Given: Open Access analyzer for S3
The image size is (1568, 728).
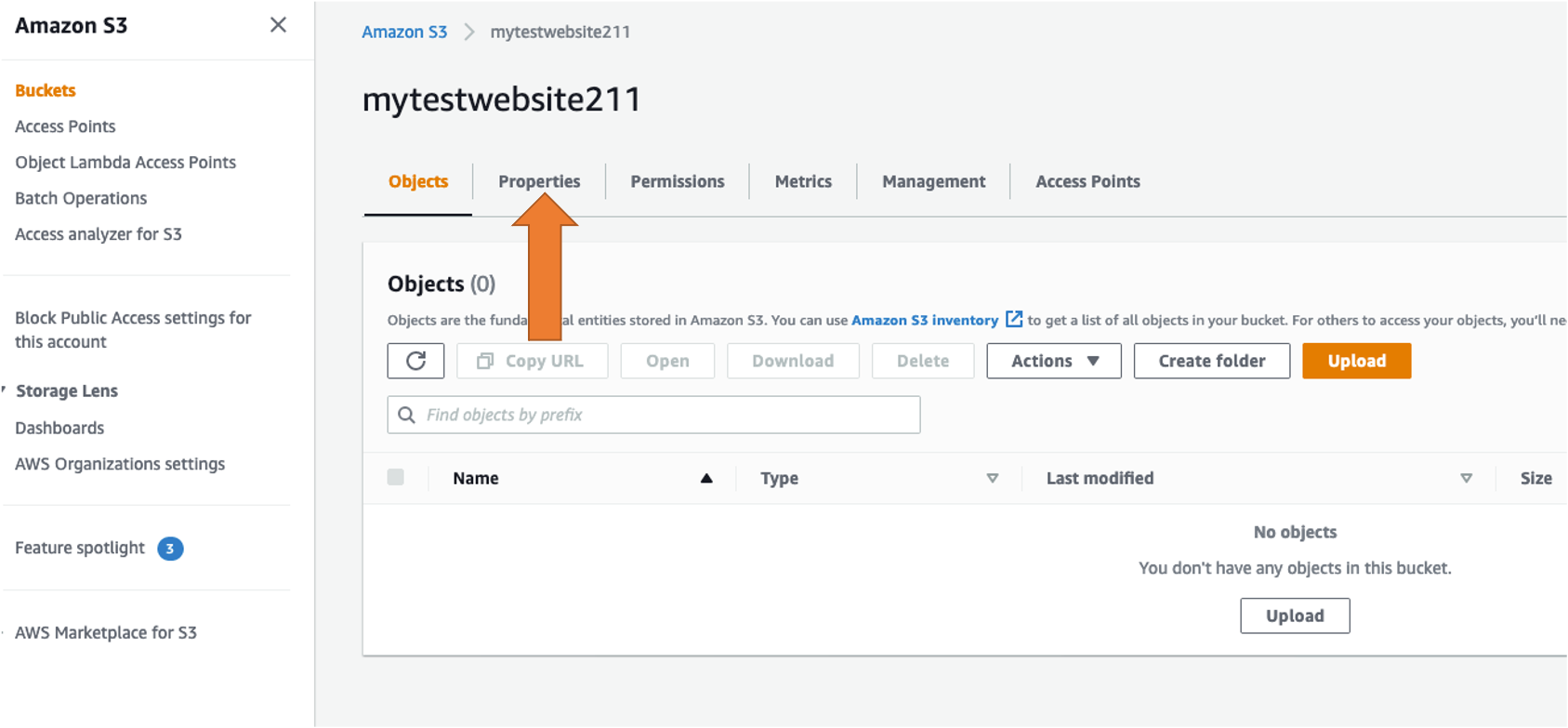Looking at the screenshot, I should point(99,234).
